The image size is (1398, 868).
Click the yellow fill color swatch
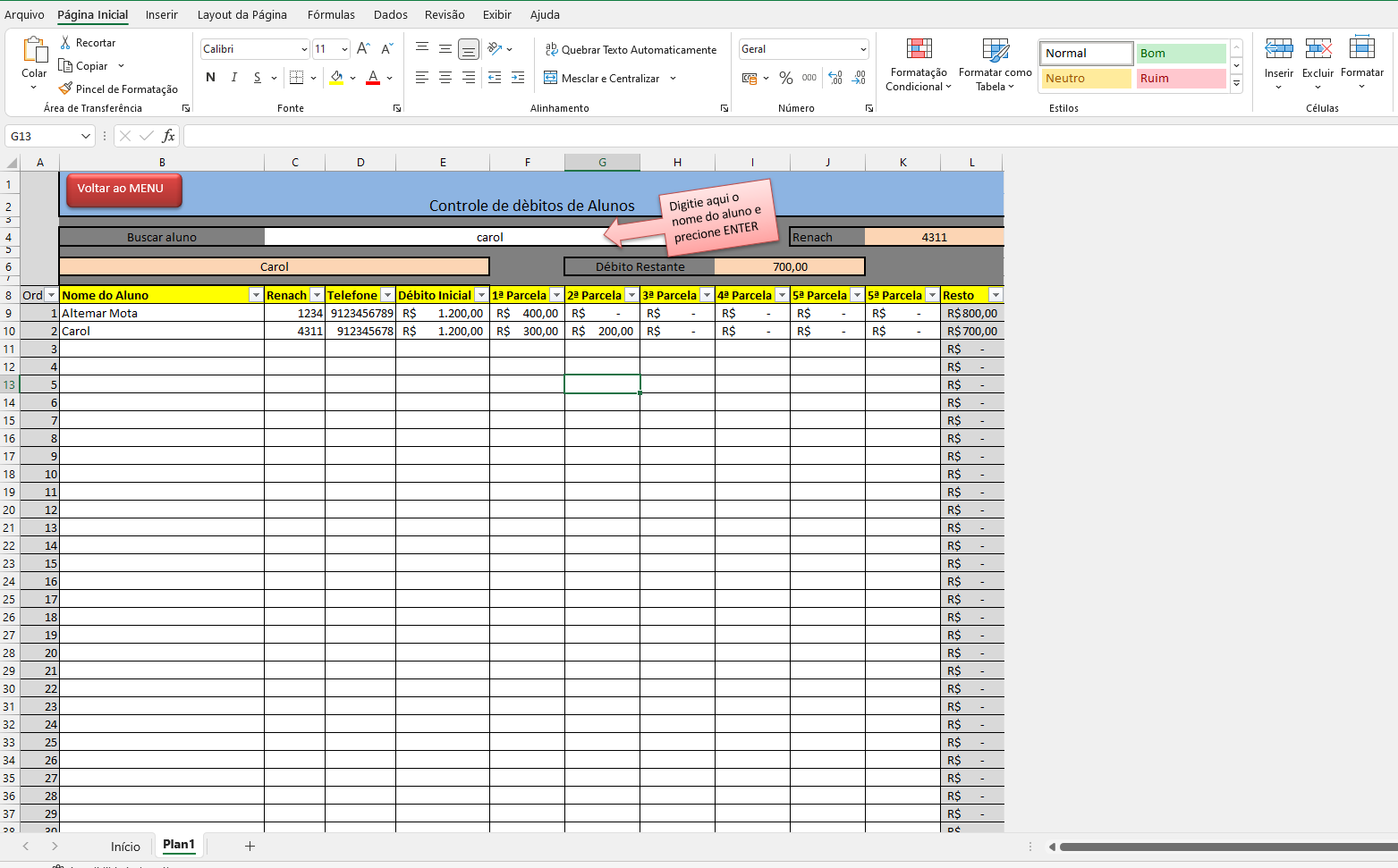click(x=336, y=78)
